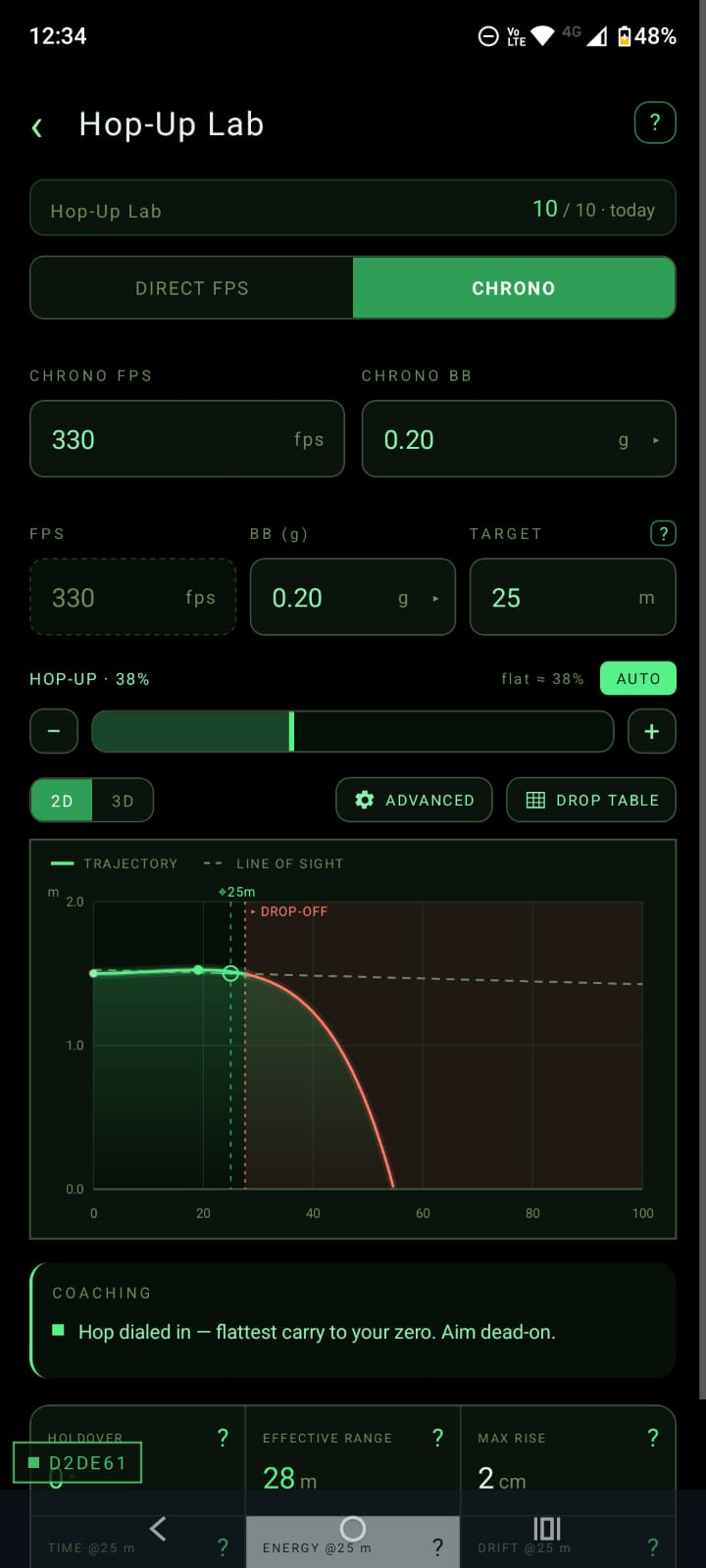Click the hop-up percentage slider track
The height and width of the screenshot is (1568, 706).
pyautogui.click(x=353, y=731)
